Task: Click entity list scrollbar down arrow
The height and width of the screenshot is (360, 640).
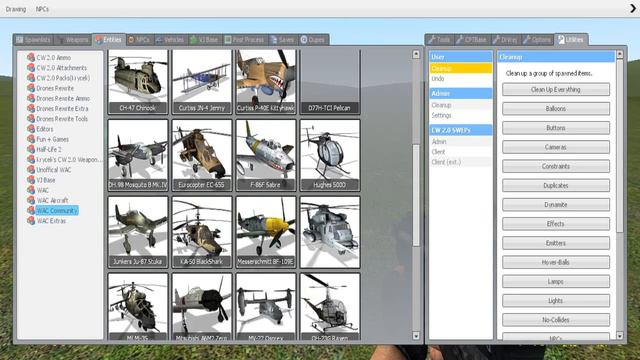Action: tap(416, 336)
